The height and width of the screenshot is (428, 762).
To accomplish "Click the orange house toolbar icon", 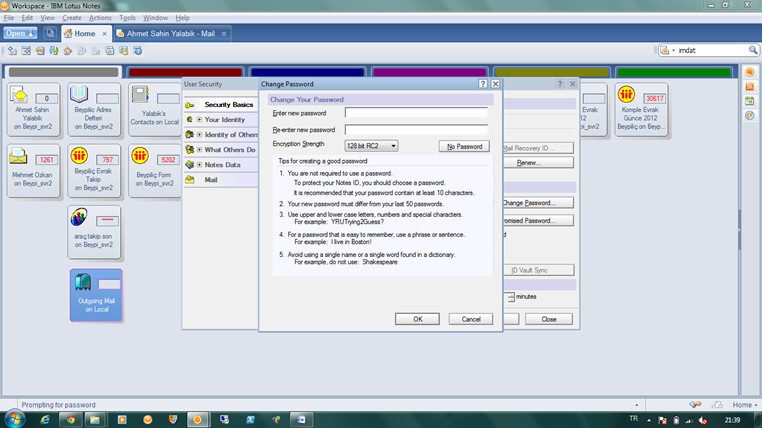I will [x=68, y=51].
